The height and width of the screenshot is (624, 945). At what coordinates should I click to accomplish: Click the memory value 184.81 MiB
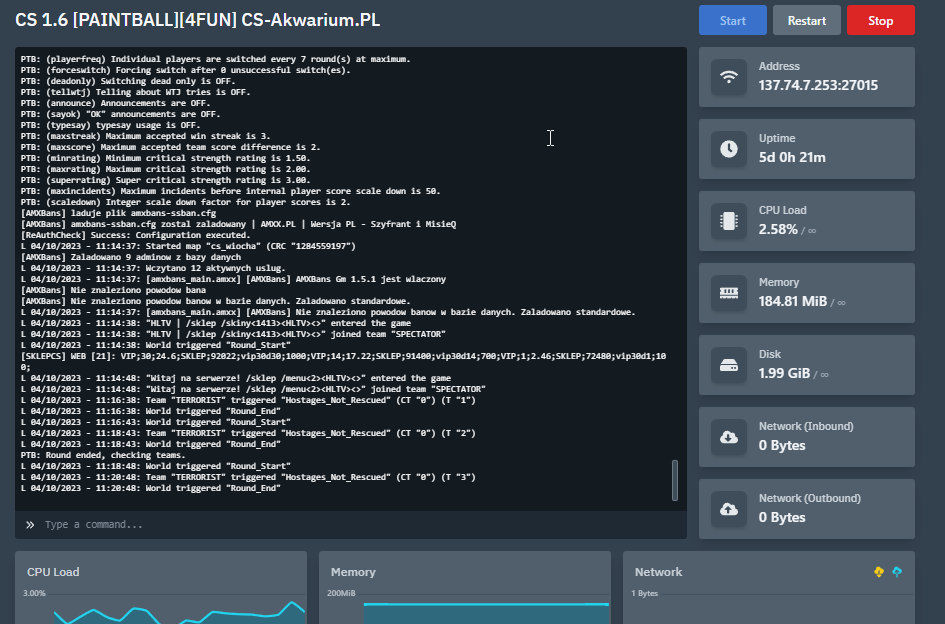click(793, 301)
